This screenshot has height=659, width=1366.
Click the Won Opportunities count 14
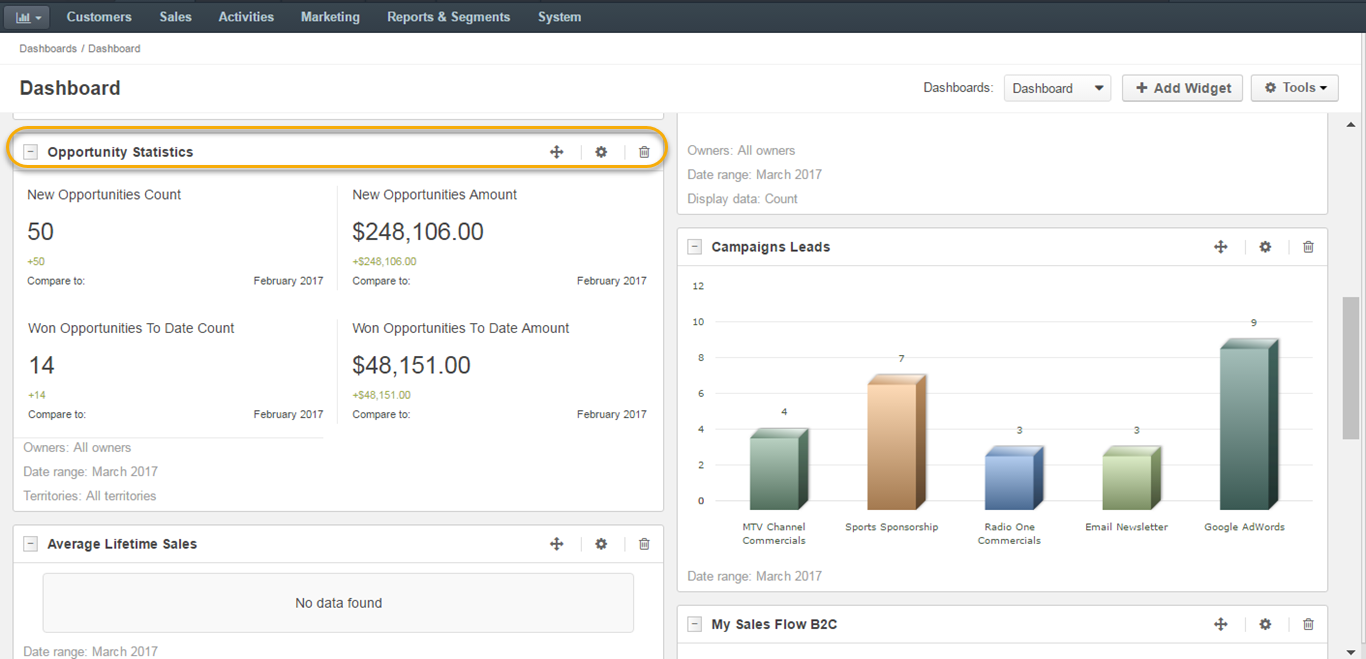(41, 365)
